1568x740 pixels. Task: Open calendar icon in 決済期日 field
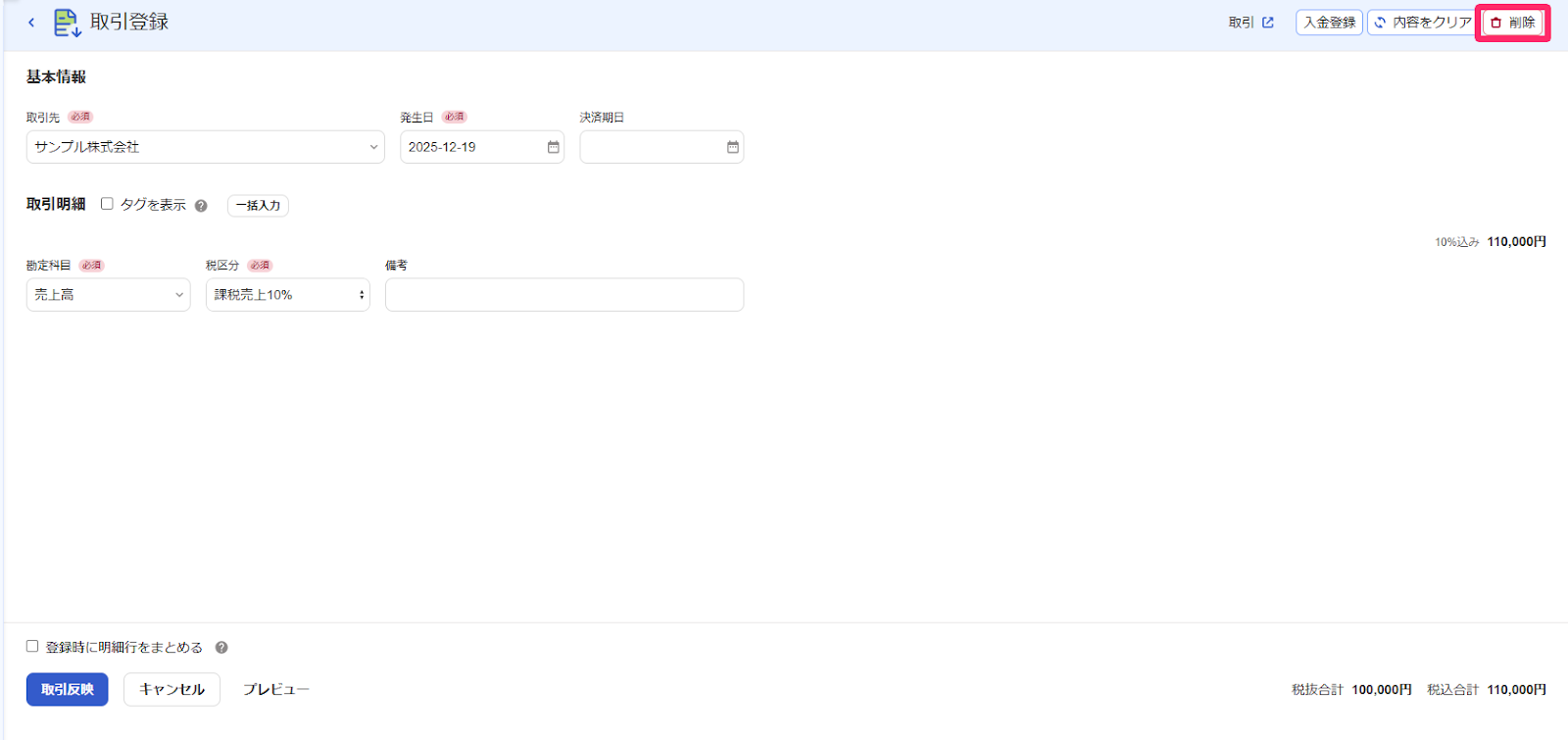[x=732, y=147]
